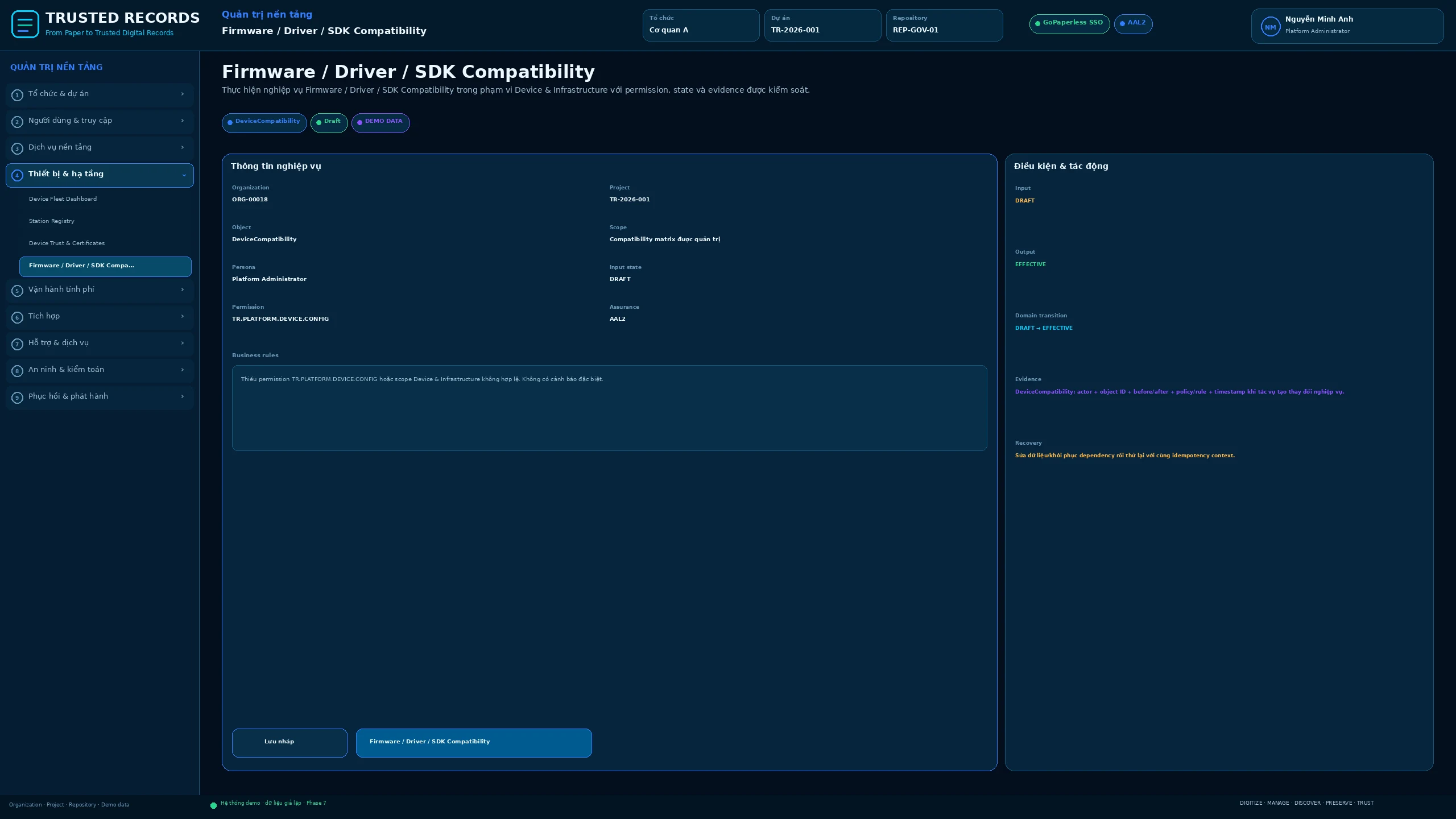
Task: Click the Draft status chip
Action: tap(329, 123)
